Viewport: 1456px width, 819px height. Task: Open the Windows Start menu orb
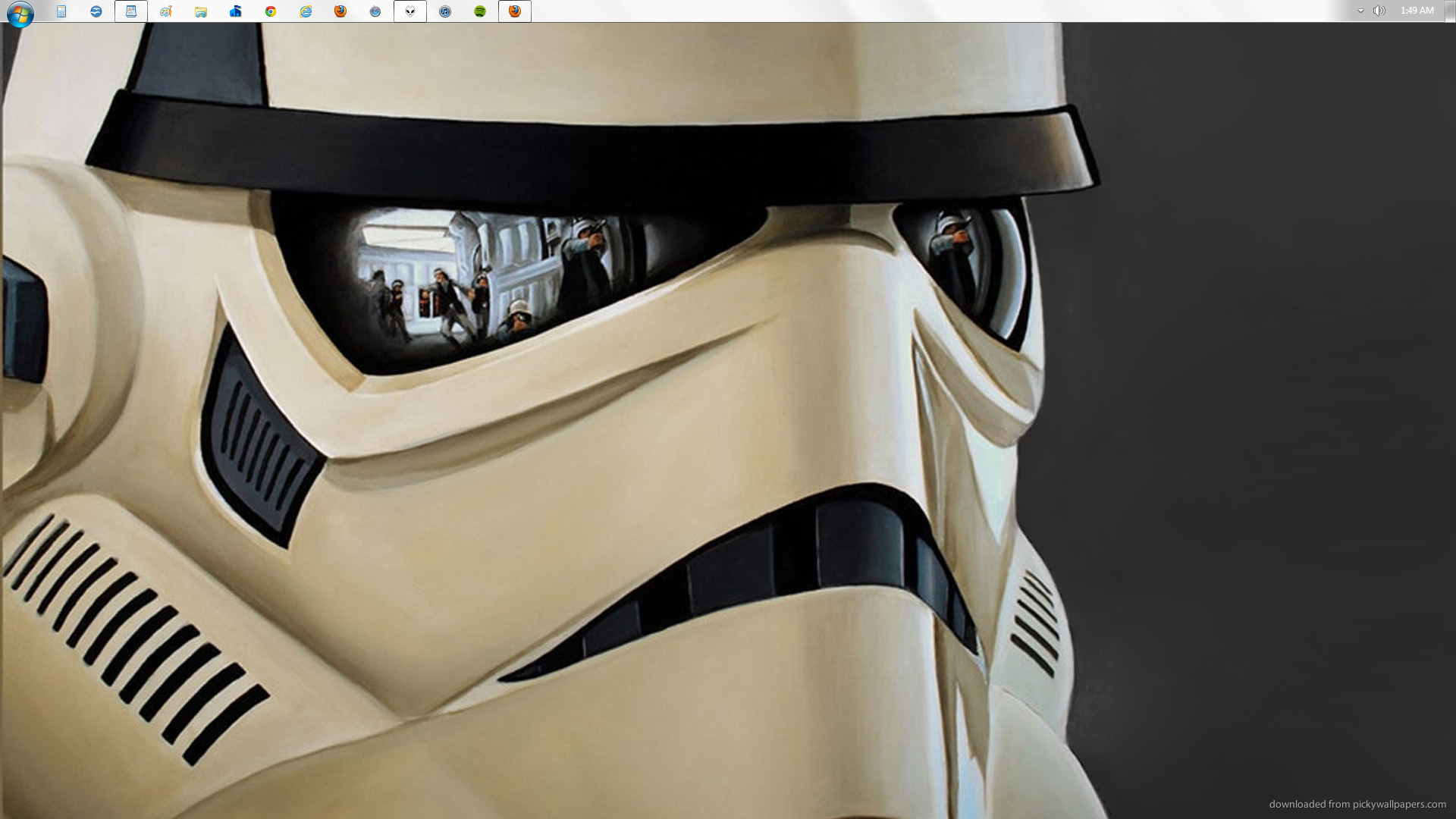pos(20,13)
